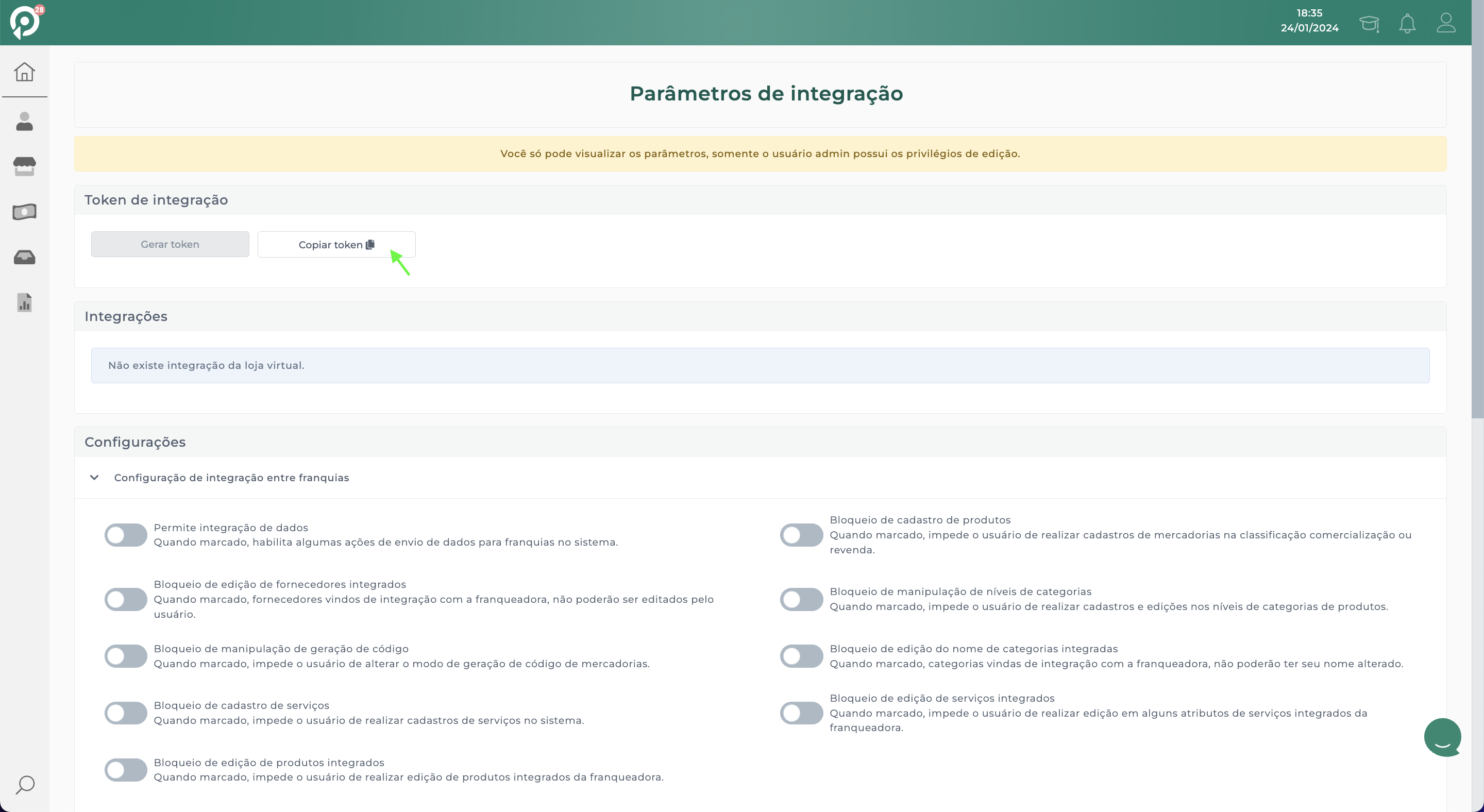
Task: Enable Bloqueio de cadastro de produtos
Action: (x=801, y=535)
